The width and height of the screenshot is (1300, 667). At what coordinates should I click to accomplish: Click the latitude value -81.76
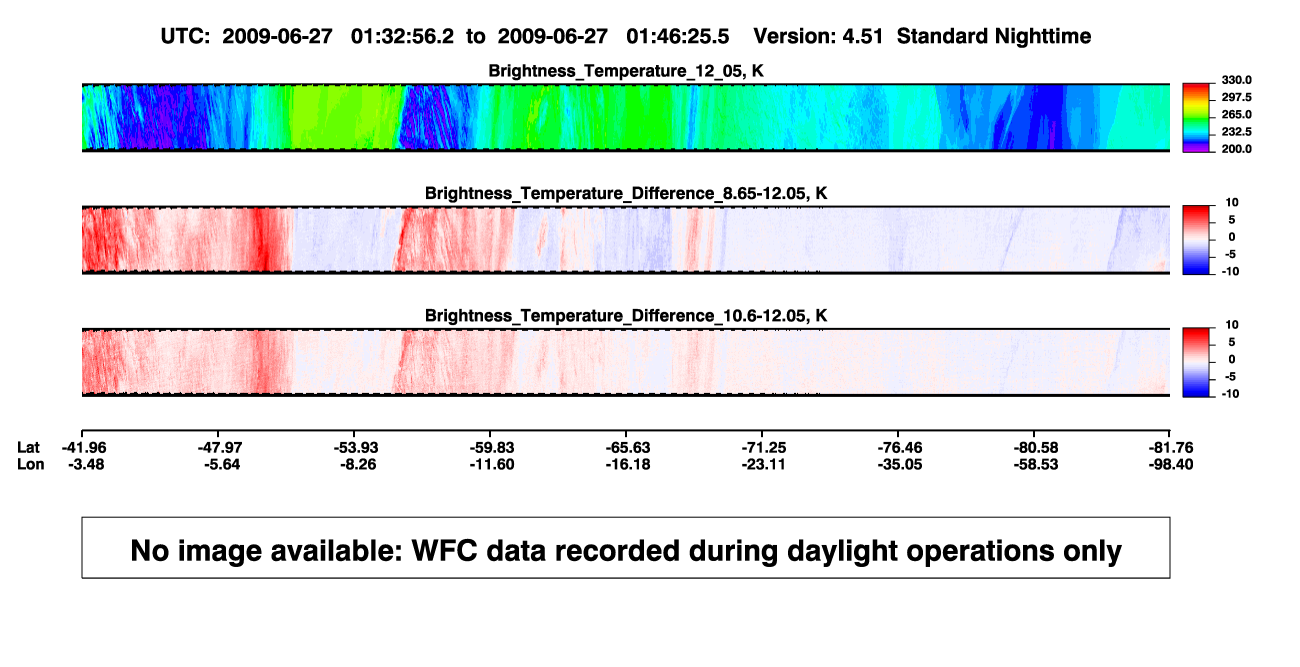(1172, 447)
